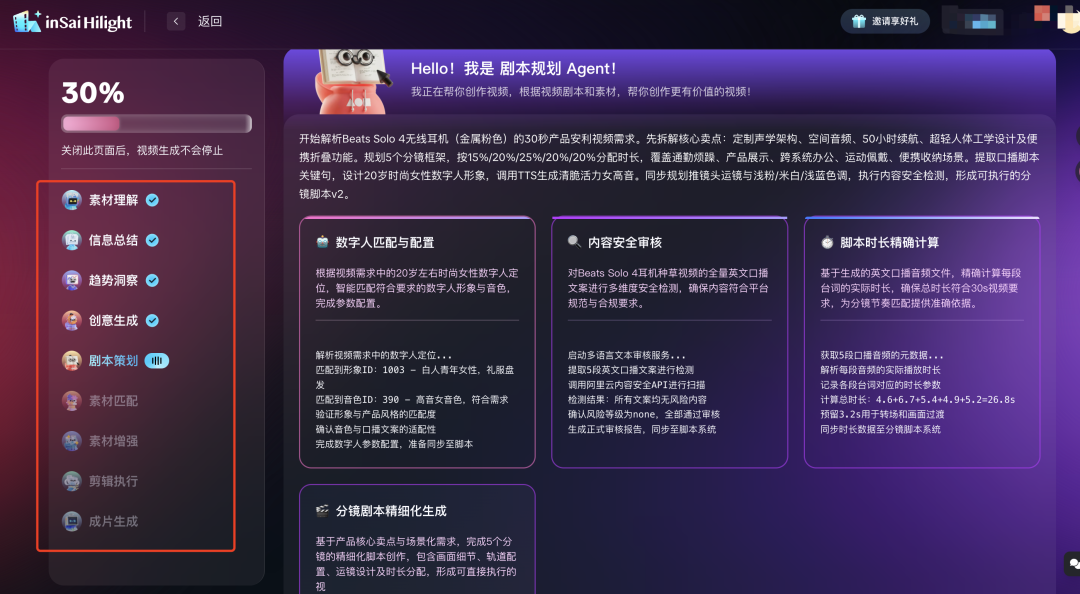This screenshot has height=594, width=1080.
Task: Select the 素材增强 step label
Action: tap(113, 441)
